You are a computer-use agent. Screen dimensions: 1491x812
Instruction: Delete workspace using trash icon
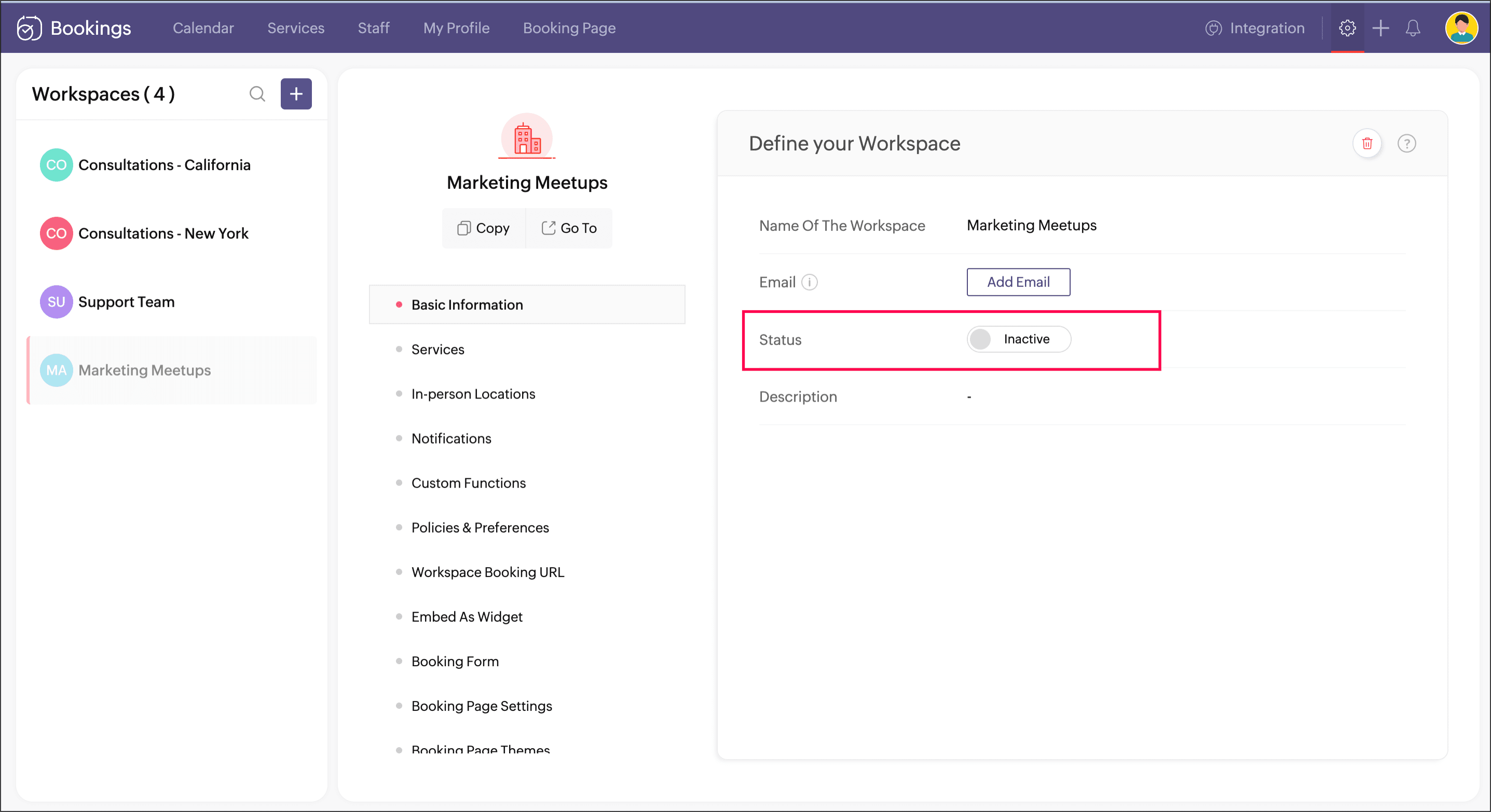coord(1367,143)
